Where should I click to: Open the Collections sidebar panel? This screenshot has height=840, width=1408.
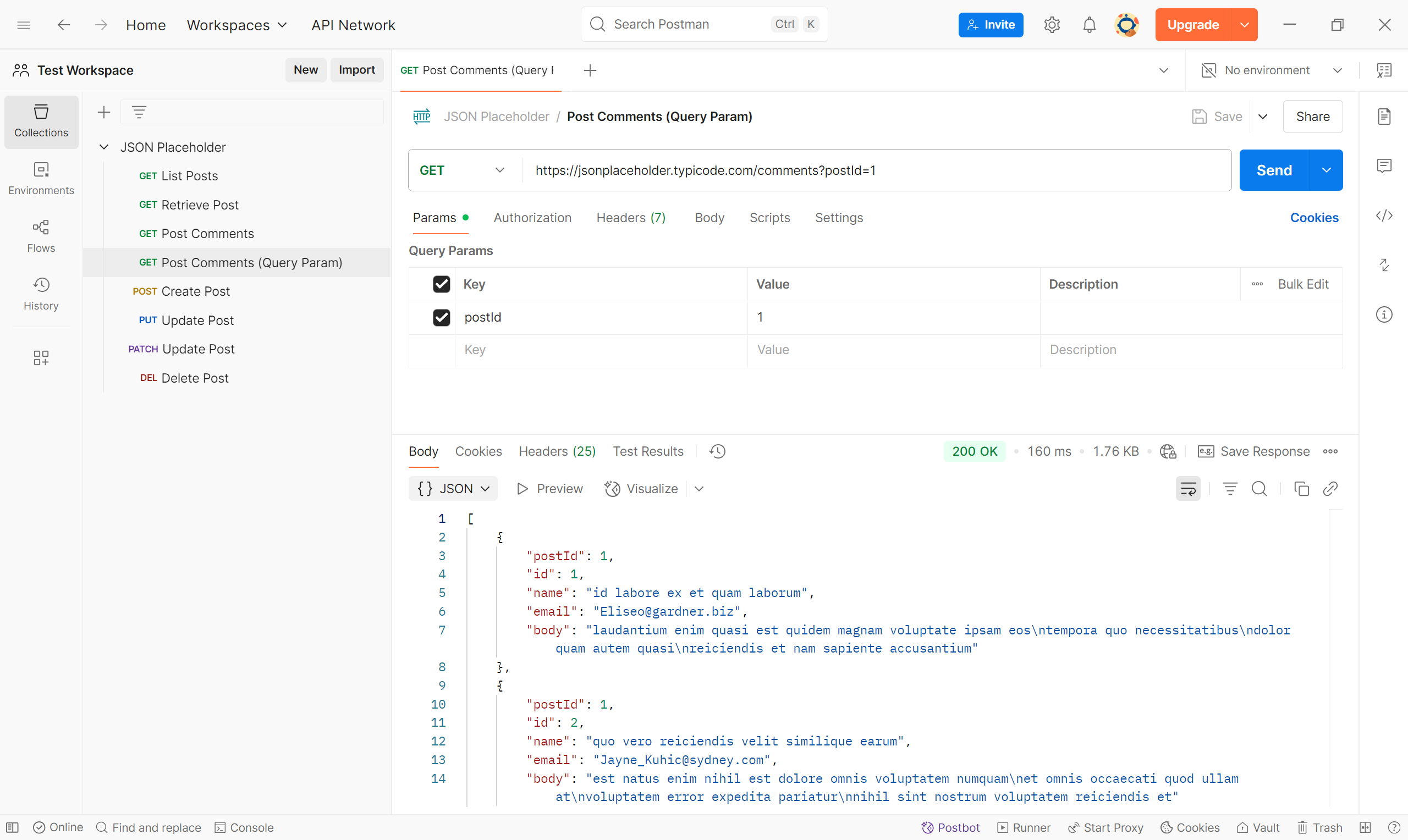point(41,121)
